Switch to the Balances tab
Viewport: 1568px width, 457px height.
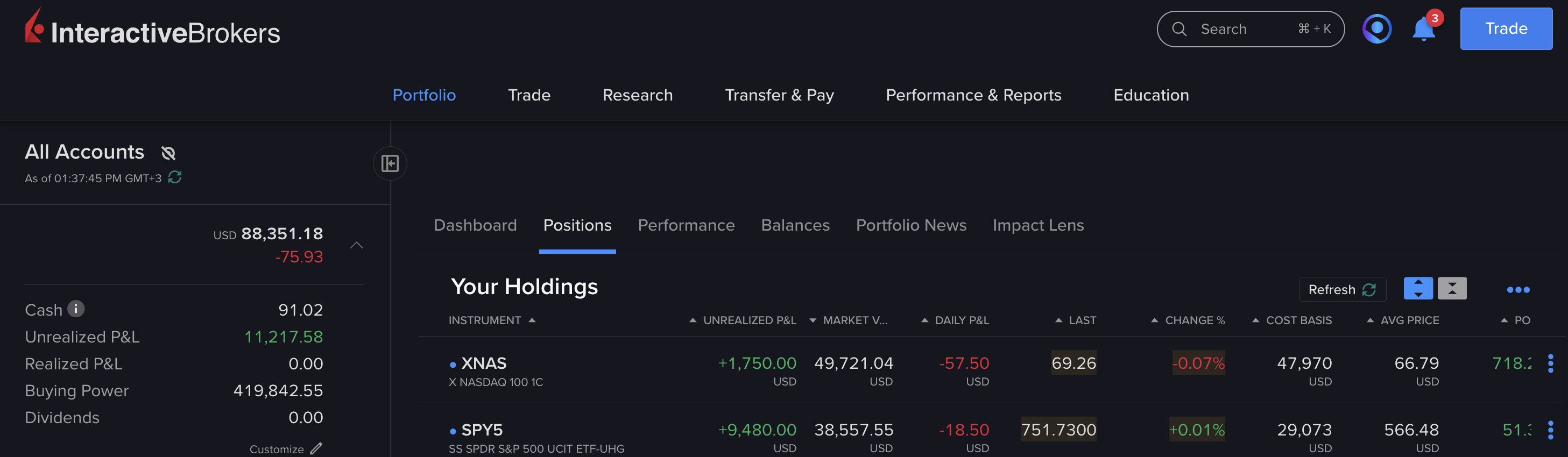795,225
